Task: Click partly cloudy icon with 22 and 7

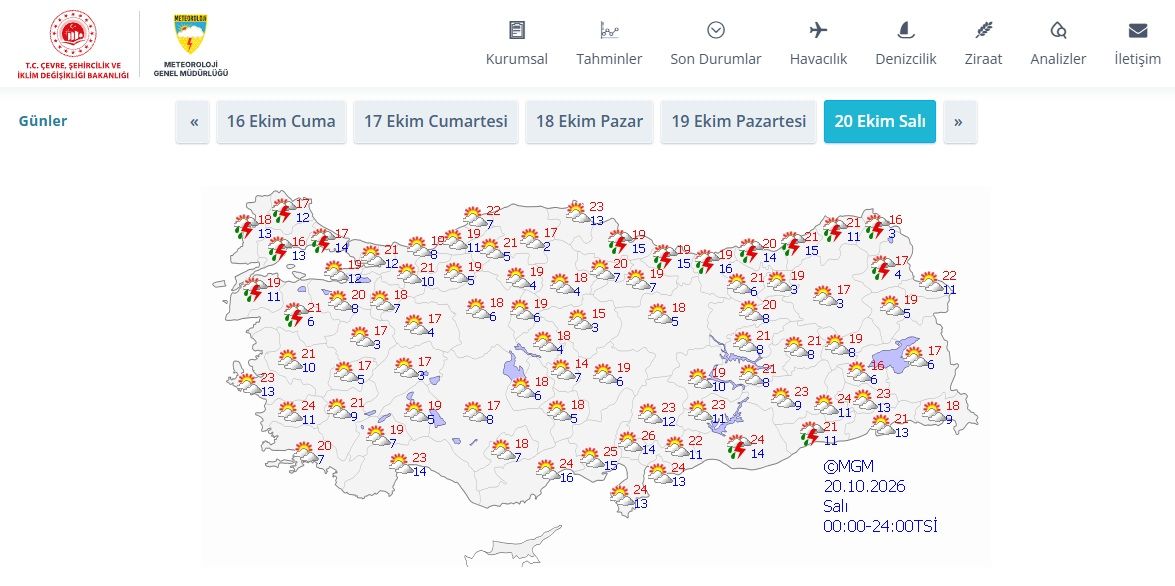Action: click(474, 217)
